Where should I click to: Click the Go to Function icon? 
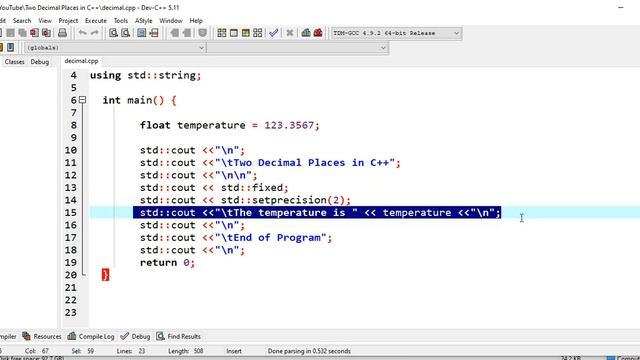pos(142,33)
